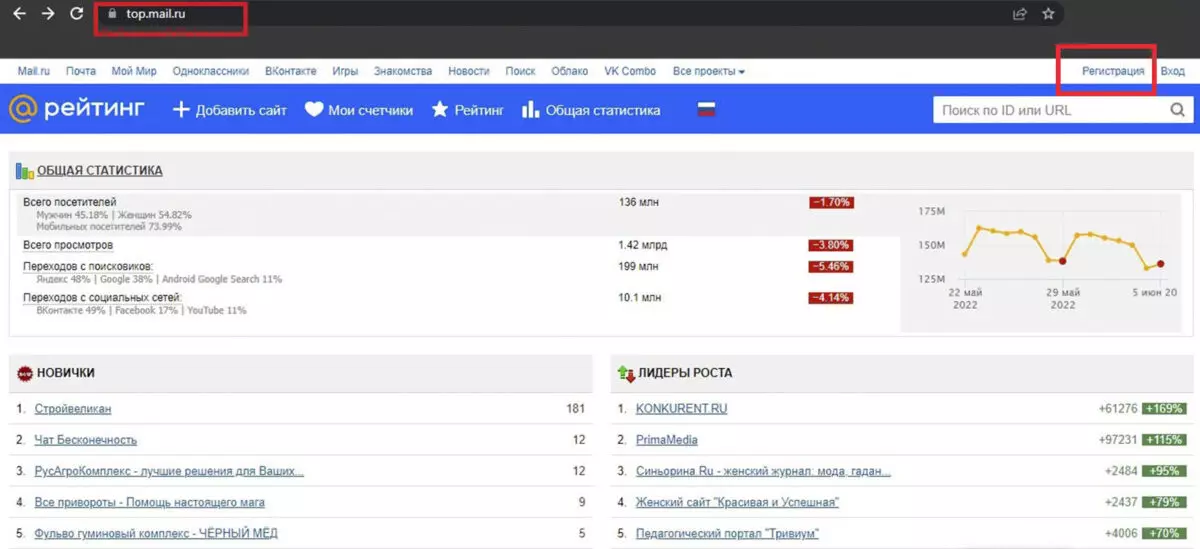Screen dimensions: 1200x549
Task: Click the browser forward arrow
Action: 48,14
